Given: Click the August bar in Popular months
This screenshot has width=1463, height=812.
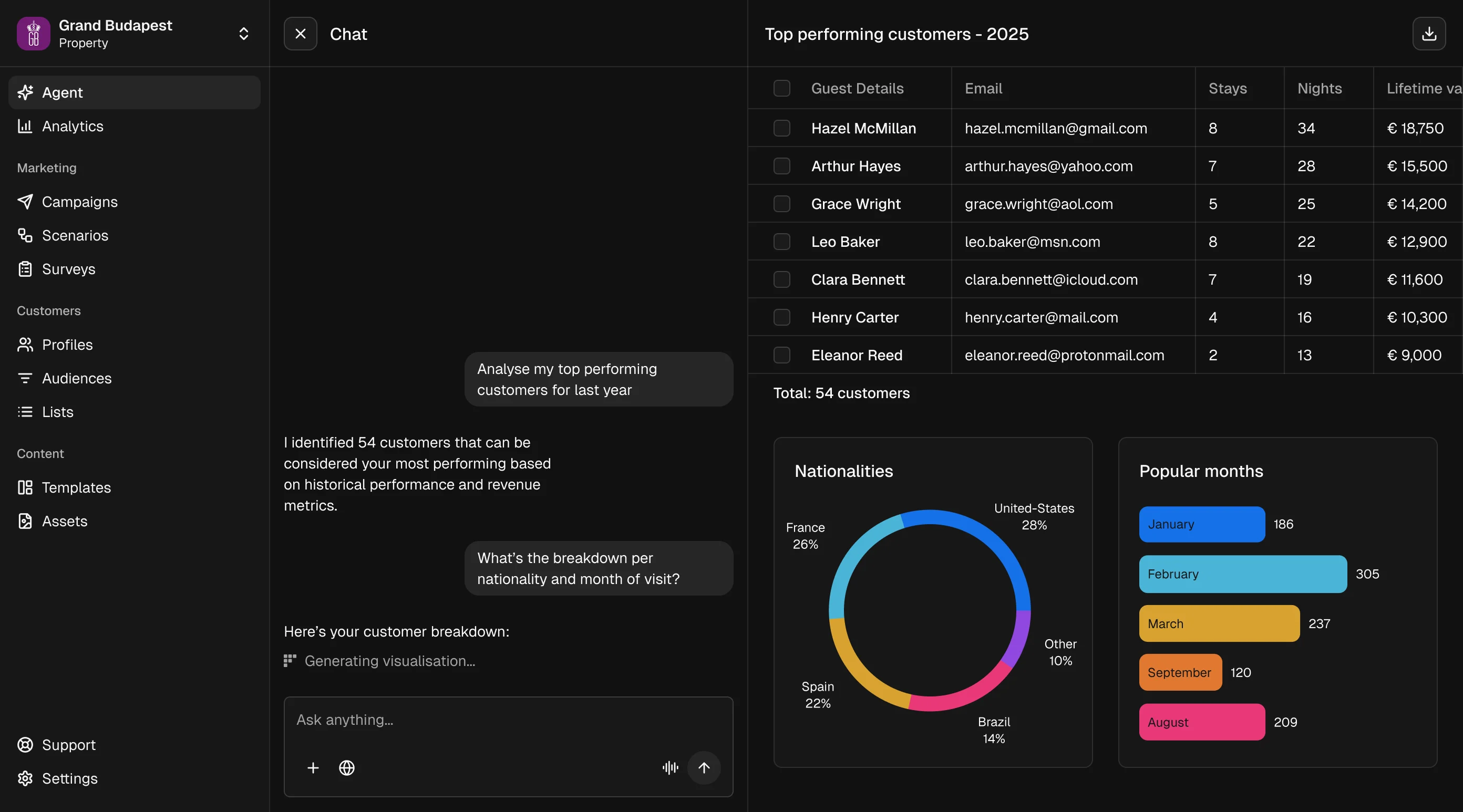Looking at the screenshot, I should pos(1202,722).
